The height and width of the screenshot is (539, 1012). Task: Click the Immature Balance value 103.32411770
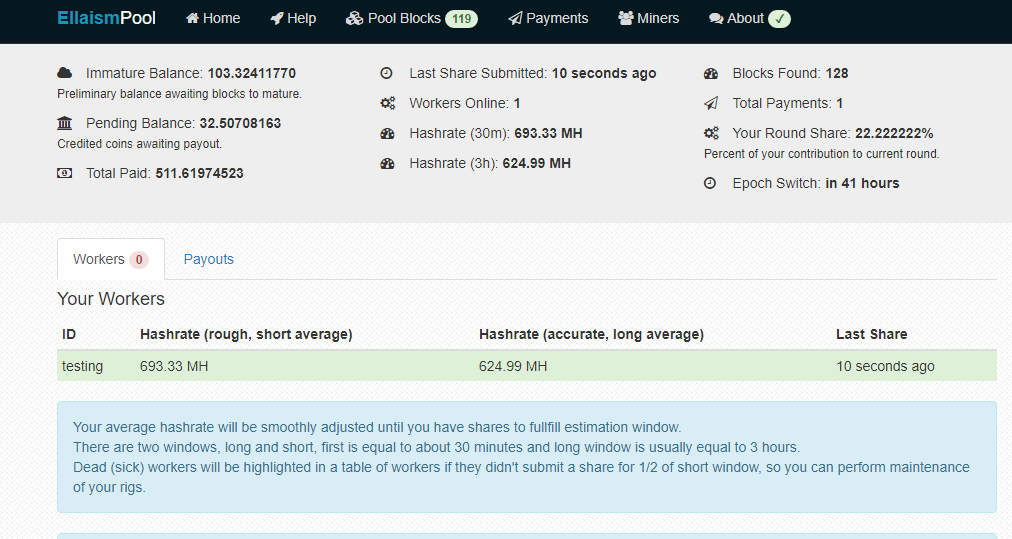(x=252, y=73)
